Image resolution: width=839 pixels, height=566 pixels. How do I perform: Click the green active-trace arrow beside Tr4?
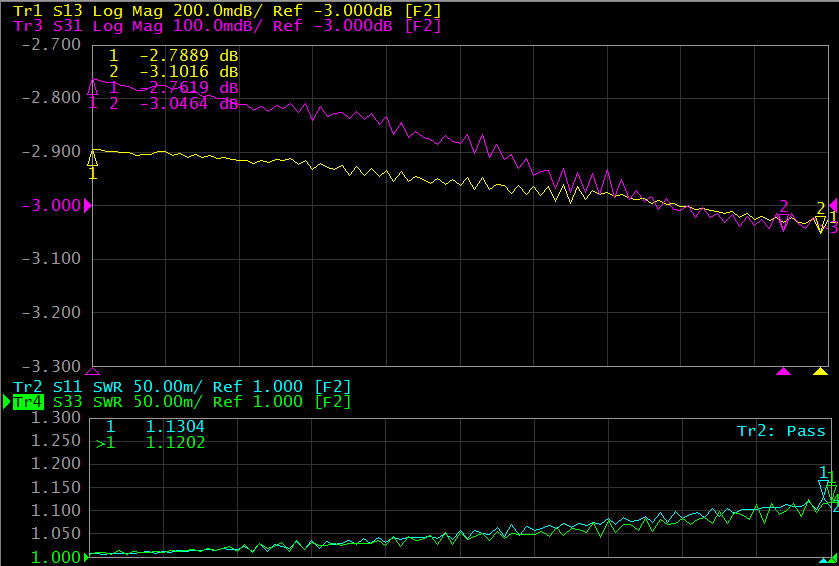point(6,401)
